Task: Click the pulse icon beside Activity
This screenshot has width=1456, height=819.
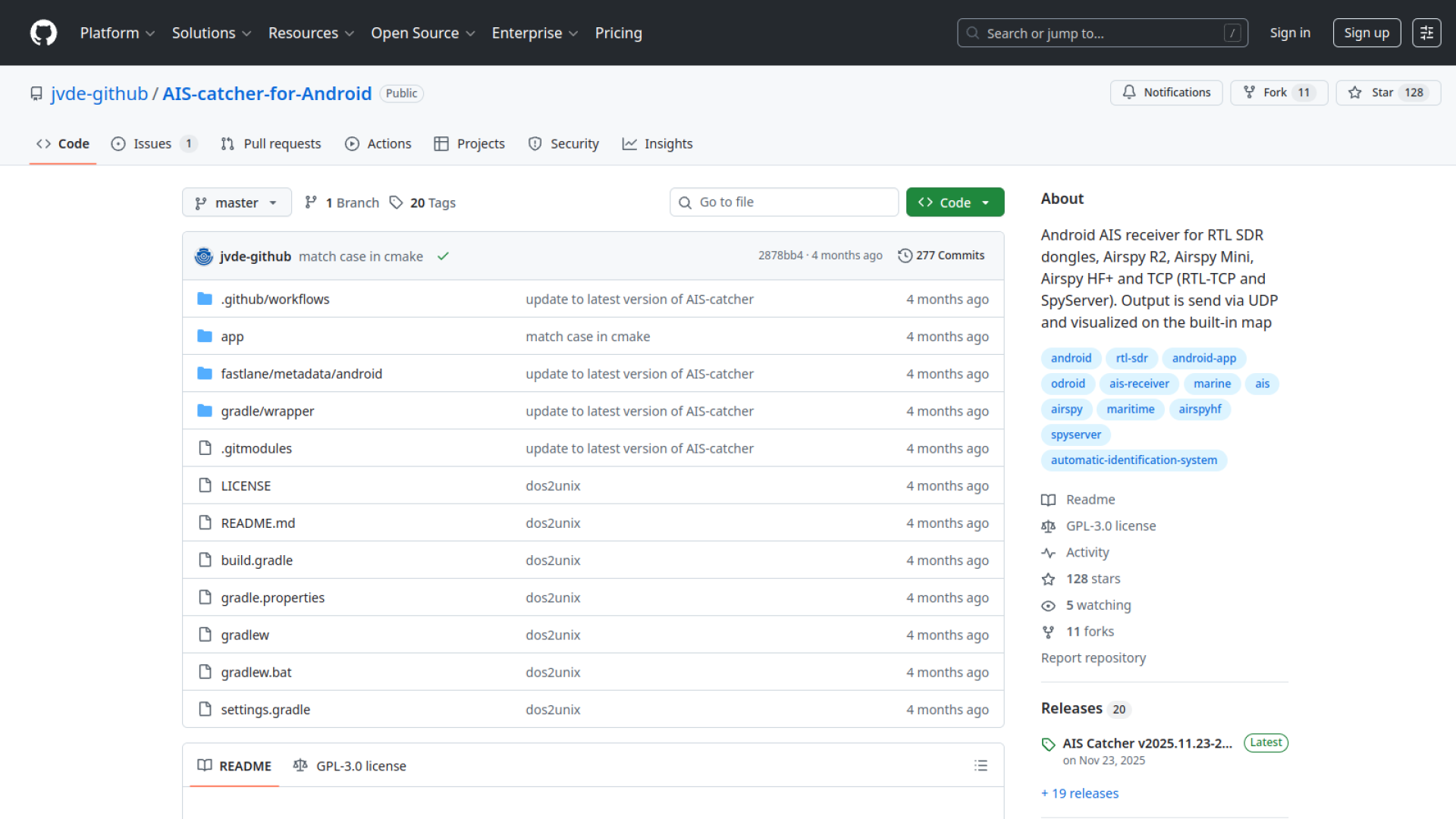Action: click(1048, 553)
